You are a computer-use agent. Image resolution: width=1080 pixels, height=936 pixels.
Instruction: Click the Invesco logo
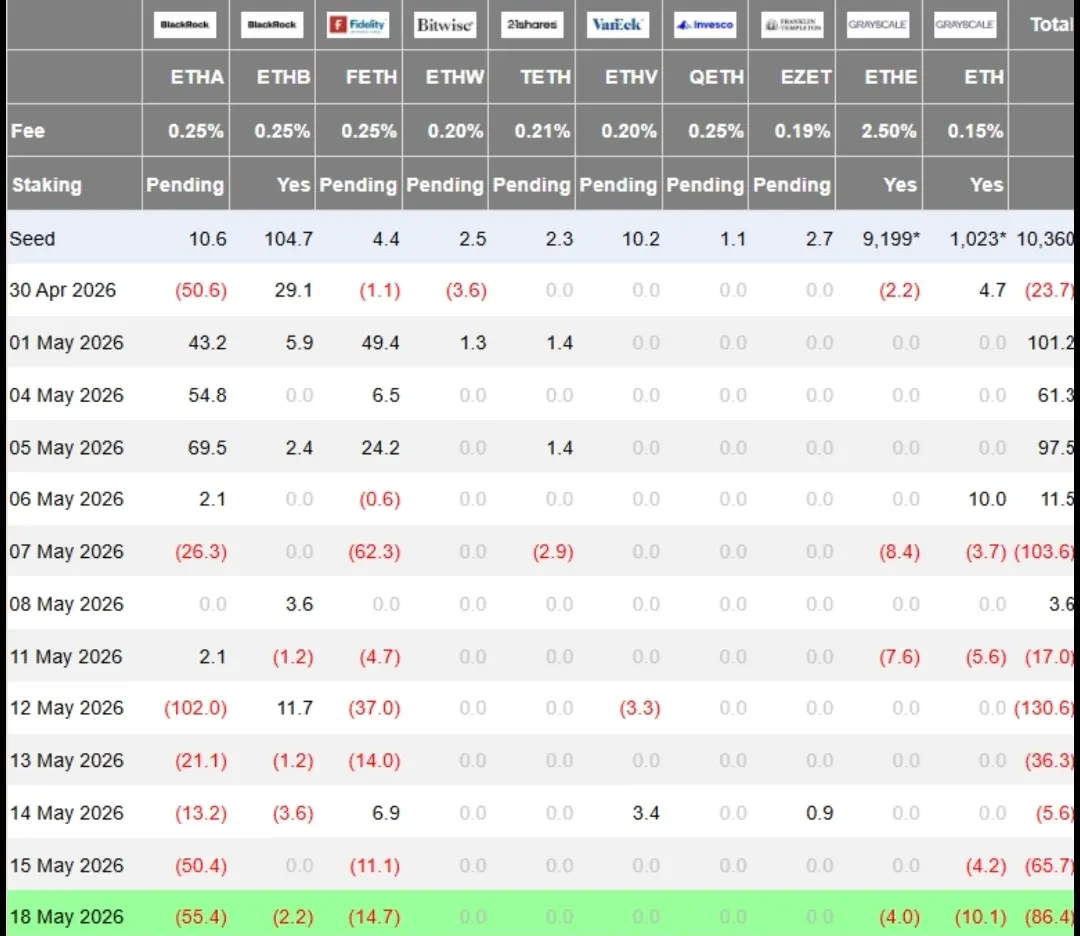pos(705,25)
